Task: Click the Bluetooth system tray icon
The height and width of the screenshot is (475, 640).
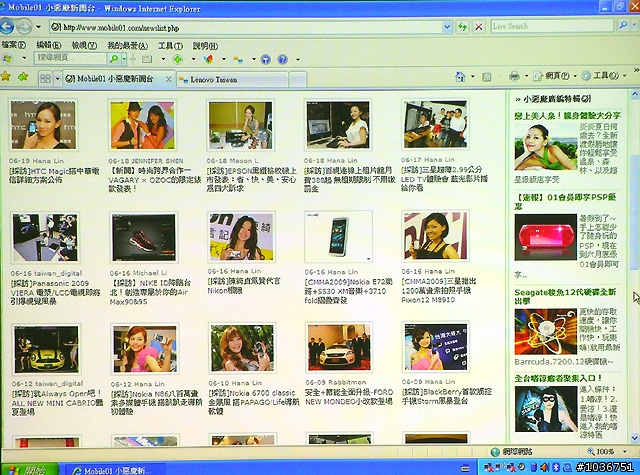Action: (x=556, y=467)
